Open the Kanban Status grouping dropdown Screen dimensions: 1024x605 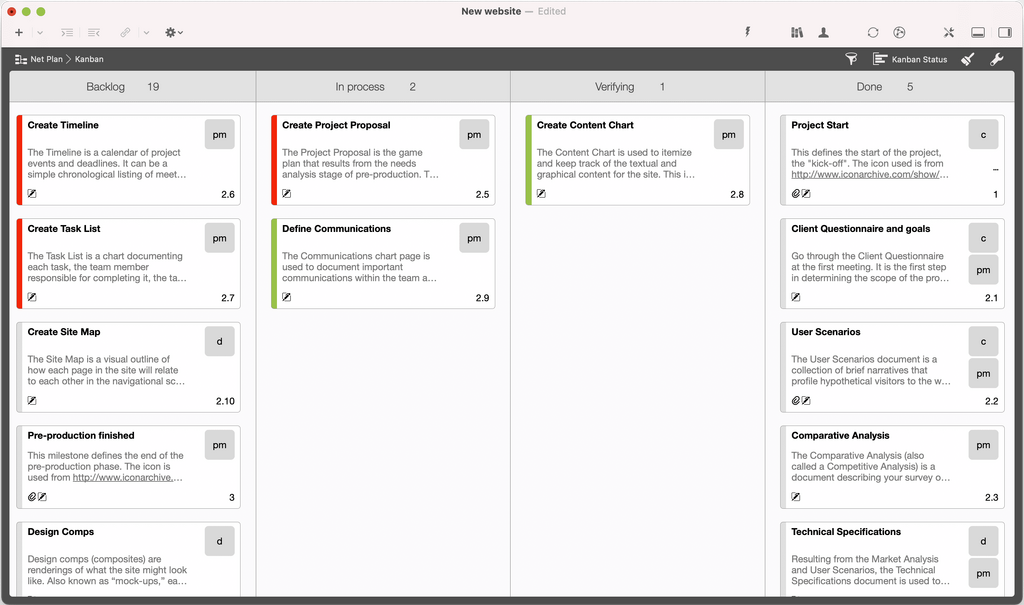[x=909, y=59]
